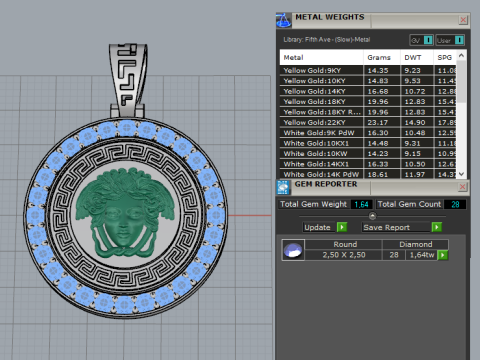This screenshot has height=360, width=480.
Task: Select the Yellow Gold:18KY row
Action: (368, 101)
